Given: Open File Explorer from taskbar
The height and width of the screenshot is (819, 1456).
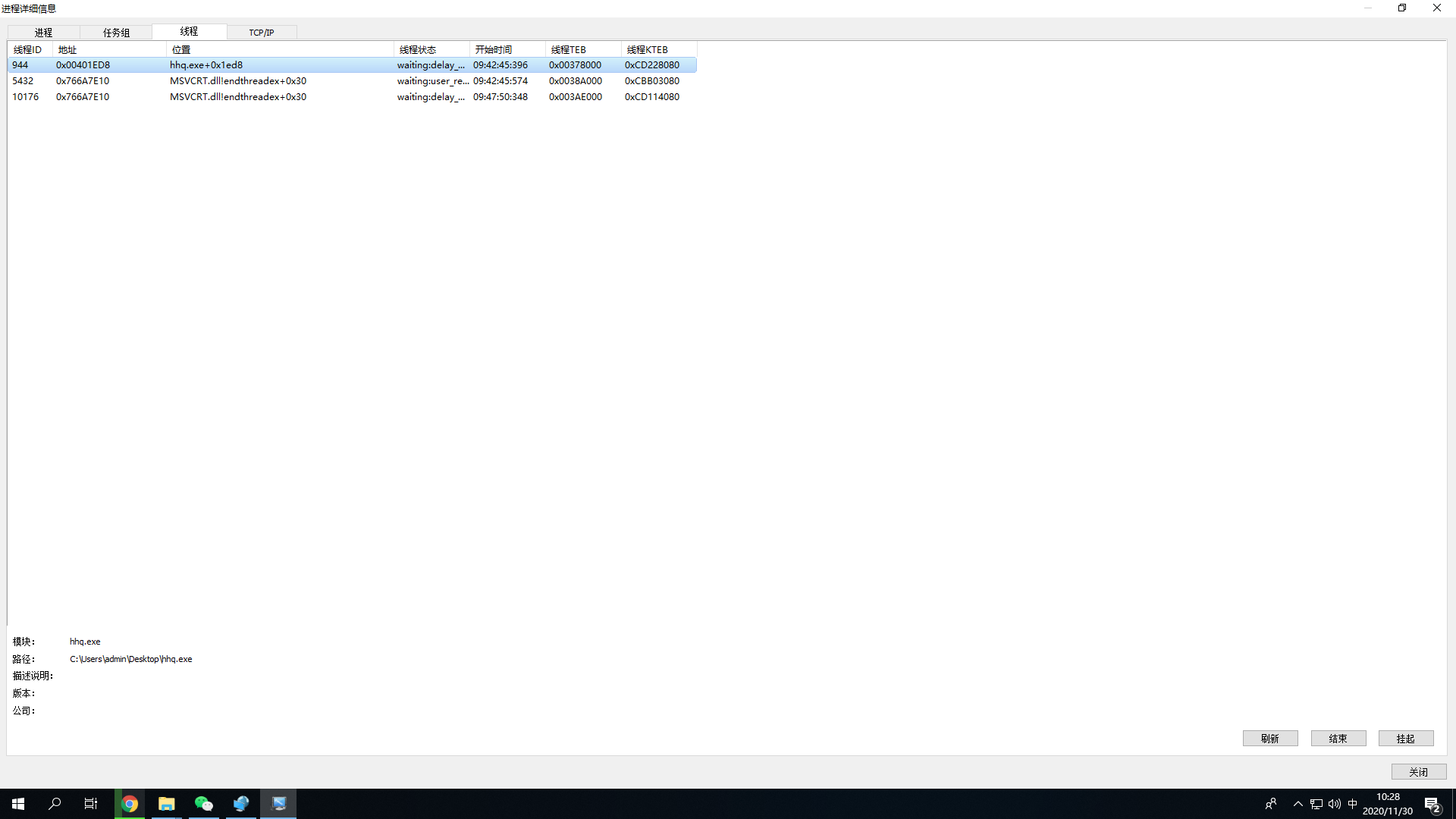Looking at the screenshot, I should (167, 804).
